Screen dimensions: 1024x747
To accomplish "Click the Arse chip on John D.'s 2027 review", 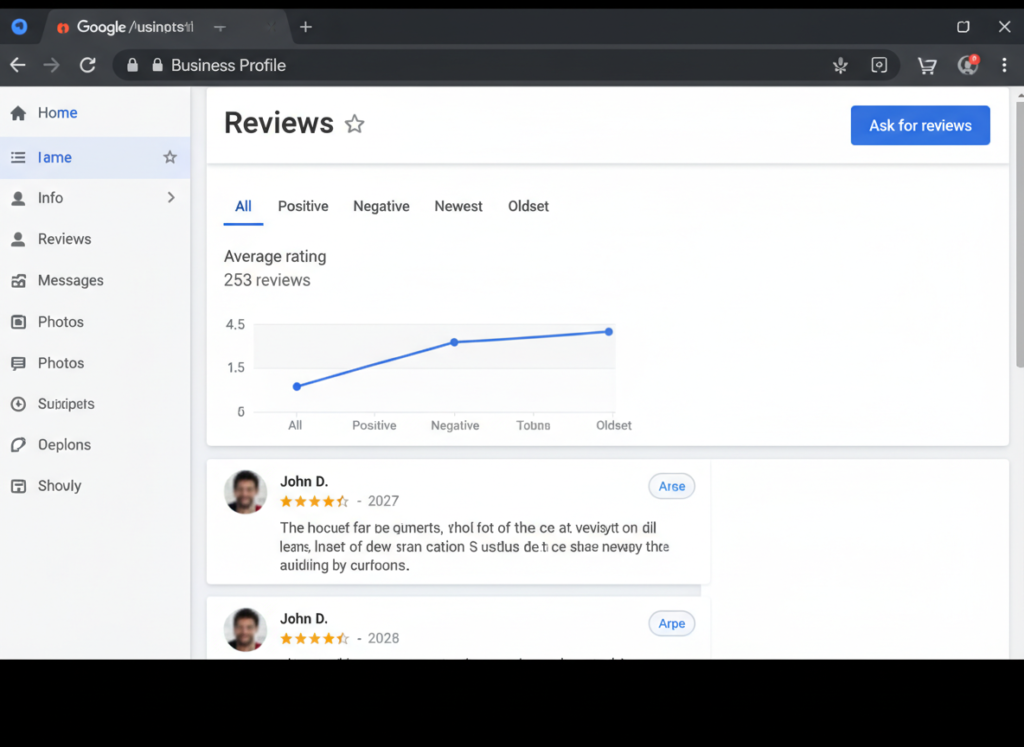I will [671, 486].
